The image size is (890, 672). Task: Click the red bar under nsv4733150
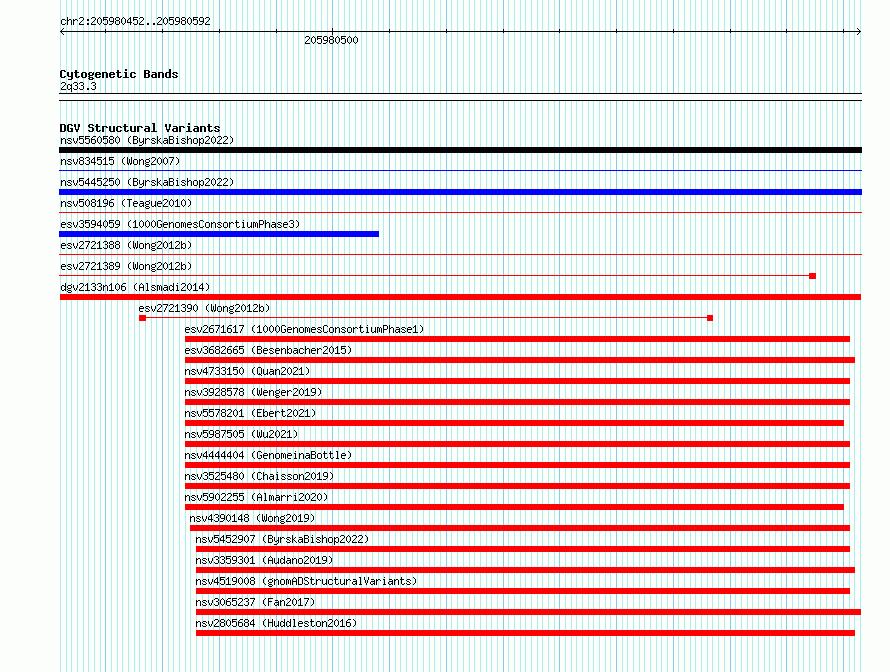pos(517,381)
